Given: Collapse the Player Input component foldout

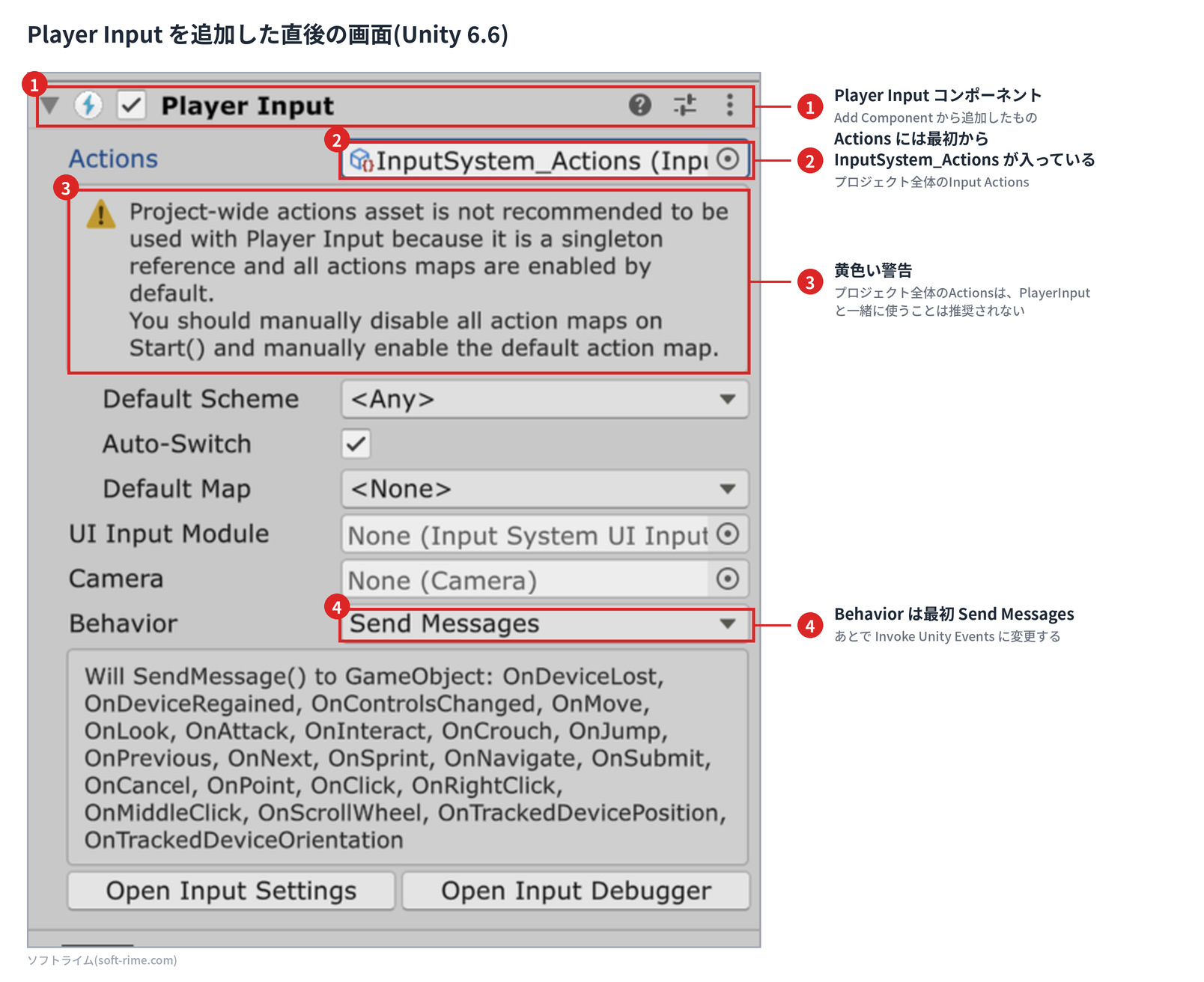Looking at the screenshot, I should tap(50, 106).
